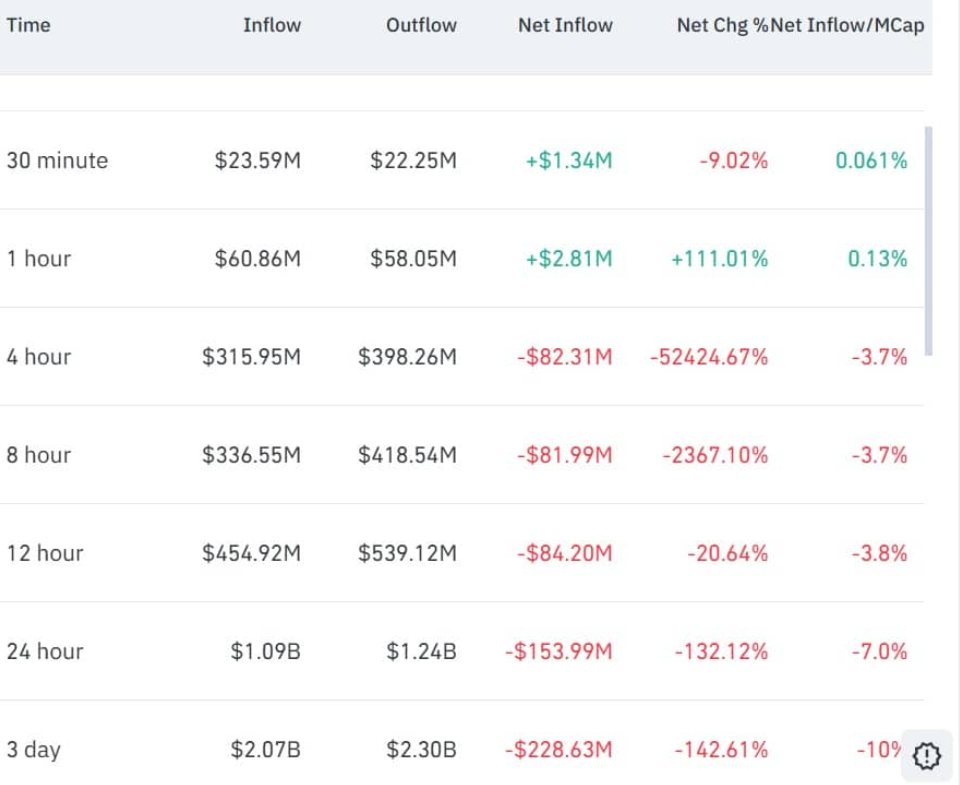
Task: Select the 30 minute row label
Action: [57, 160]
